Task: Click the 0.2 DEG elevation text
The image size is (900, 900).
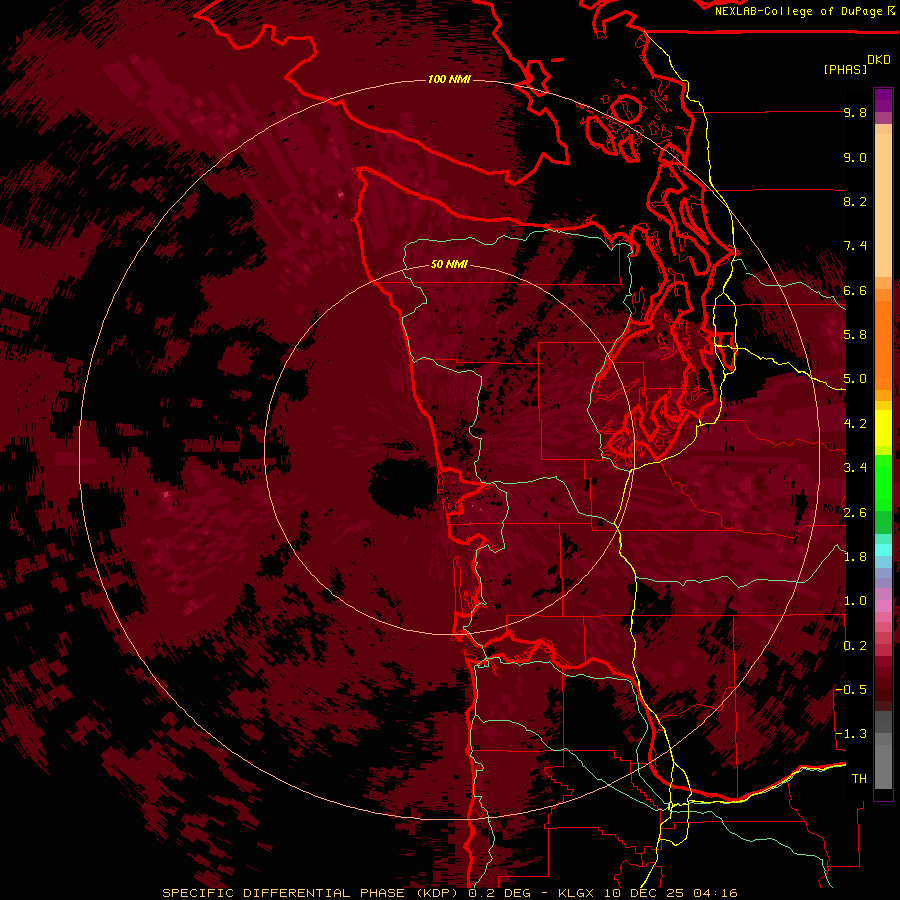Action: tap(499, 893)
